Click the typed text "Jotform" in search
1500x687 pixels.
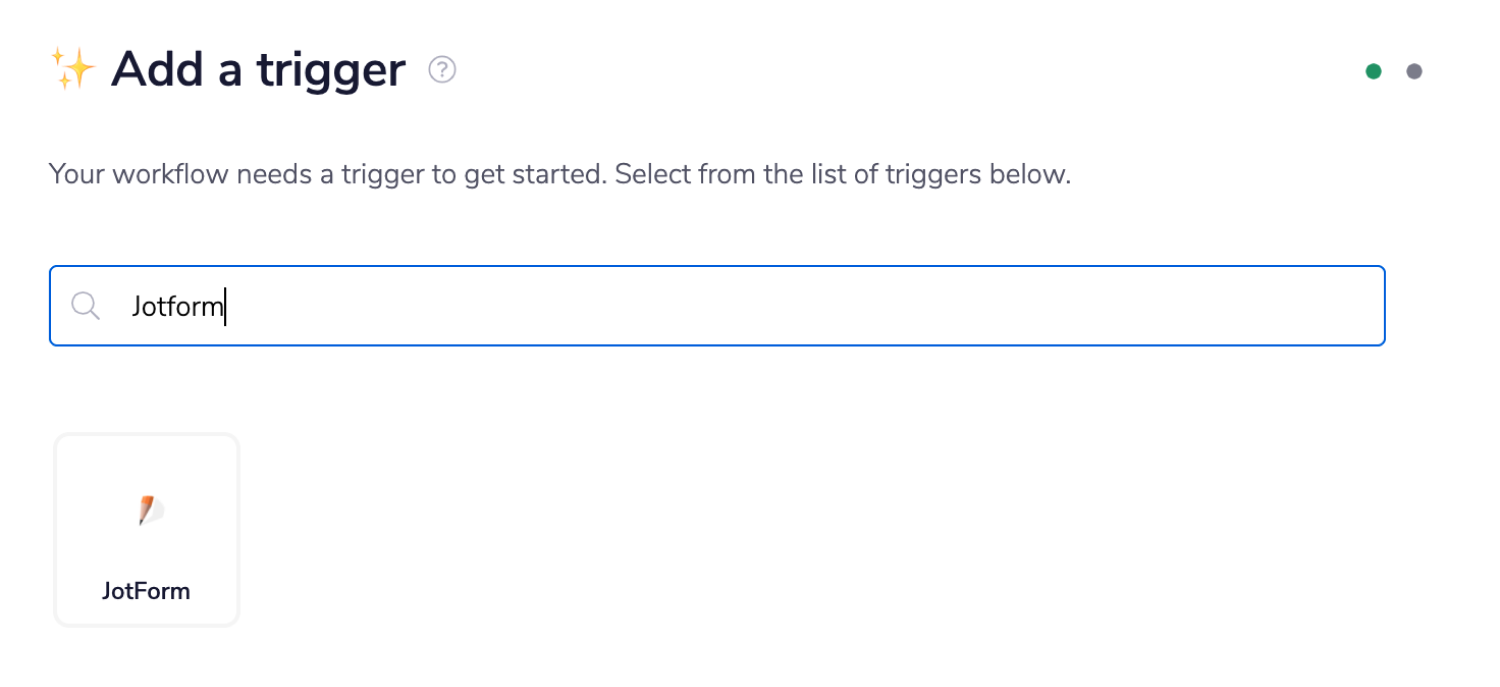click(176, 306)
